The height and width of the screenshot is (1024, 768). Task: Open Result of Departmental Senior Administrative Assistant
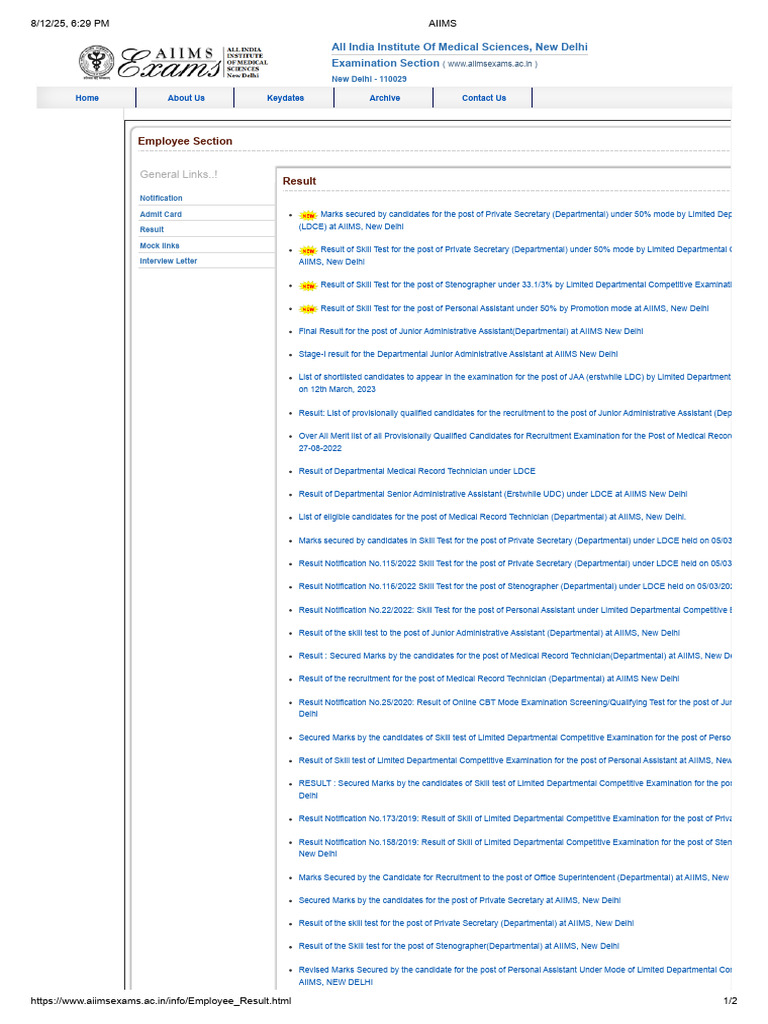[493, 494]
